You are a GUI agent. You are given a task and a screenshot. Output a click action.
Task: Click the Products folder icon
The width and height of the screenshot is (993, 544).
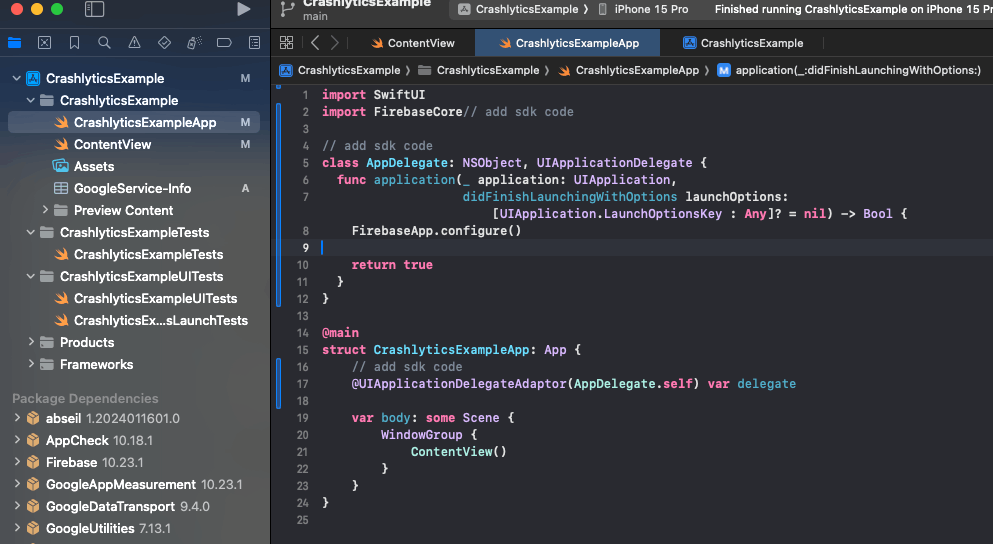(47, 342)
